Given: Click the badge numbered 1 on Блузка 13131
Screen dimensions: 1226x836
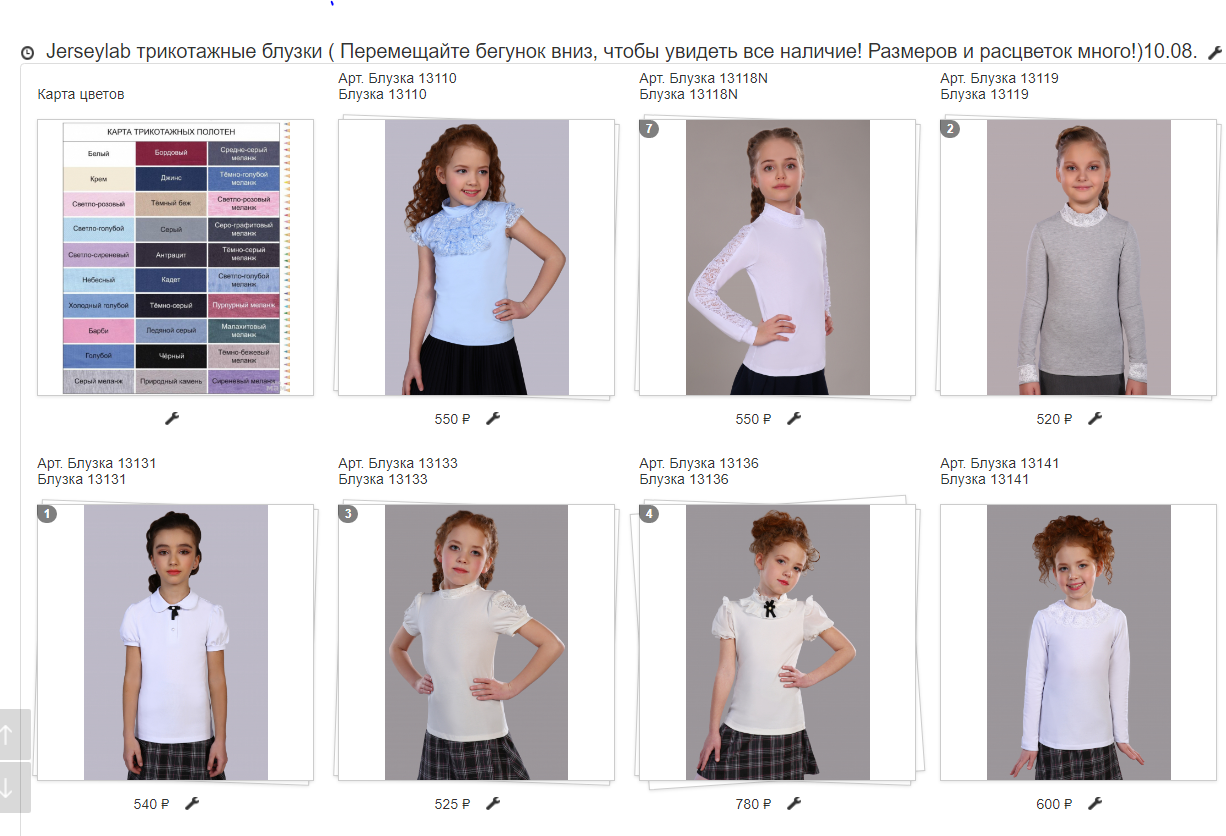Looking at the screenshot, I should pos(47,514).
